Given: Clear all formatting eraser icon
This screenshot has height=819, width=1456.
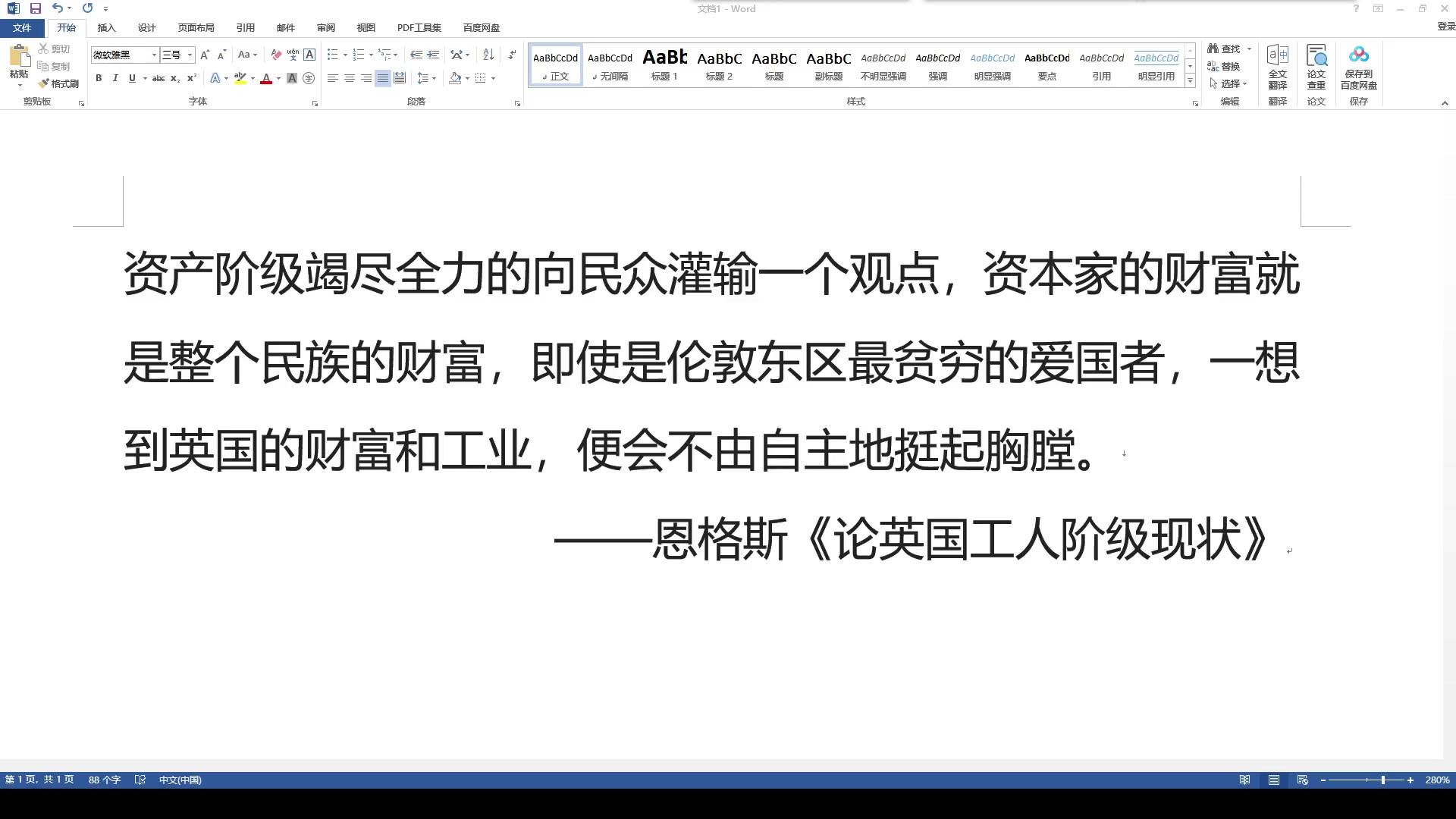Looking at the screenshot, I should [x=276, y=55].
